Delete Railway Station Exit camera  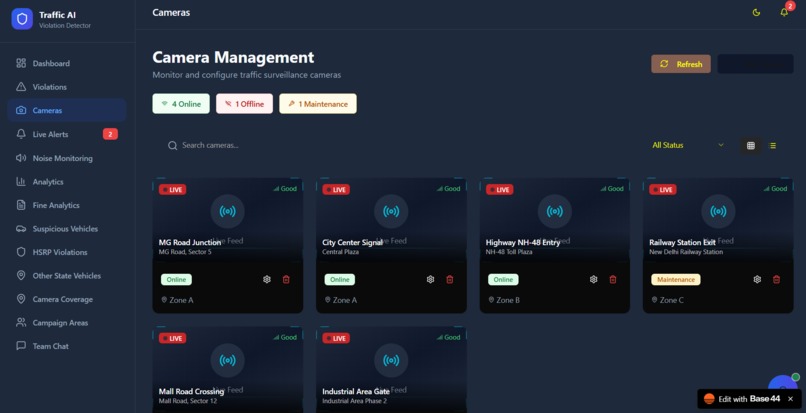[x=777, y=279]
